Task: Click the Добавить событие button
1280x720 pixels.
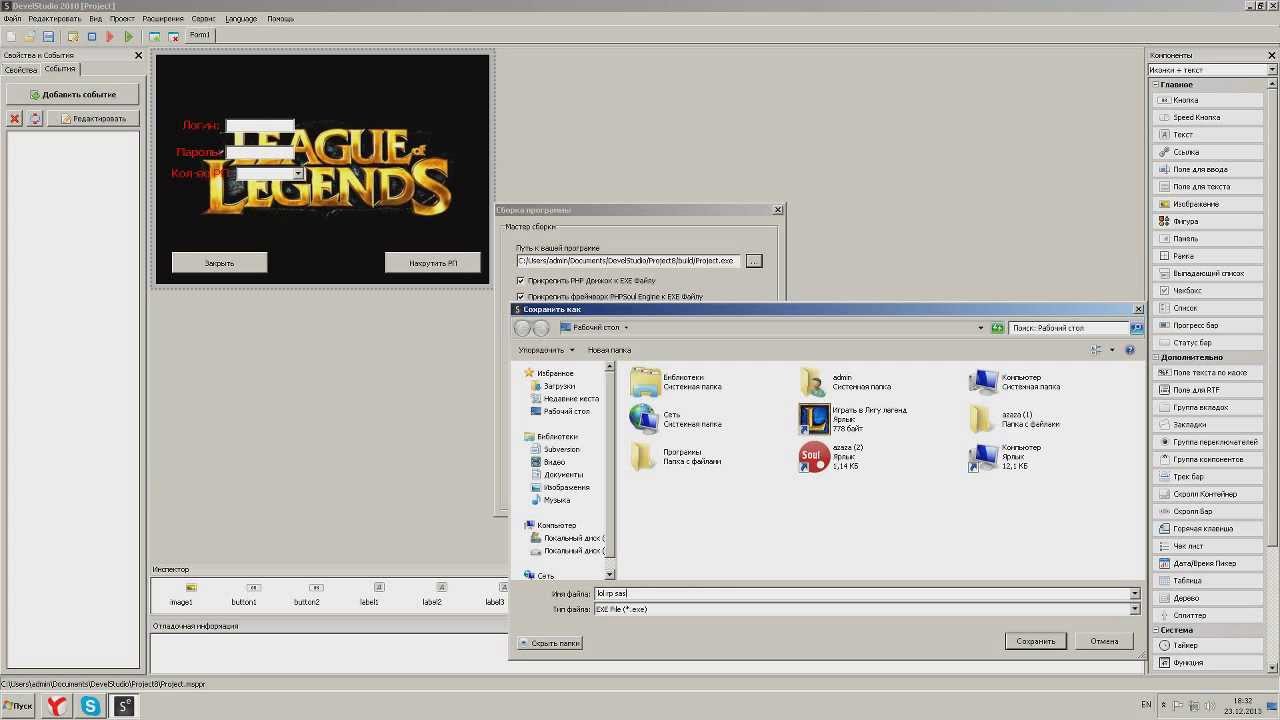Action: pos(73,94)
